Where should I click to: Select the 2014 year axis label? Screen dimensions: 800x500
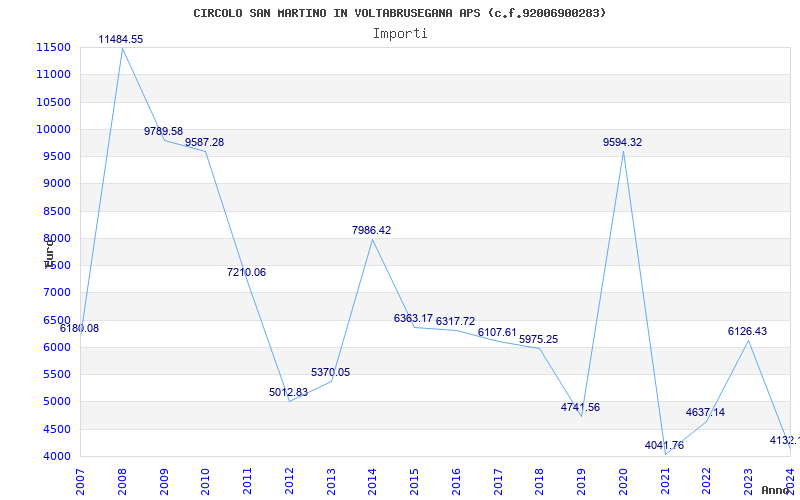point(372,482)
